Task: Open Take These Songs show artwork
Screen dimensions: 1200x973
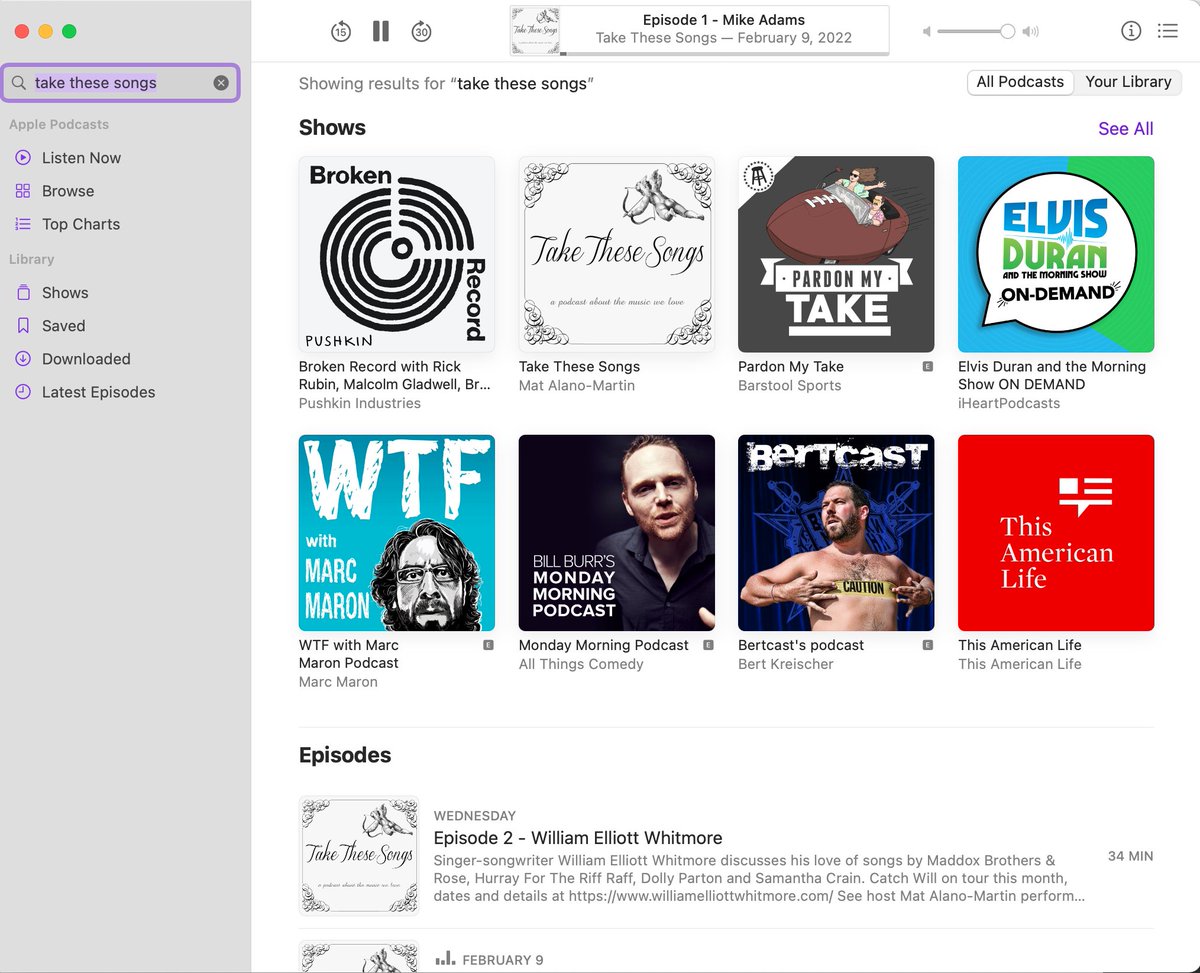Action: point(616,254)
